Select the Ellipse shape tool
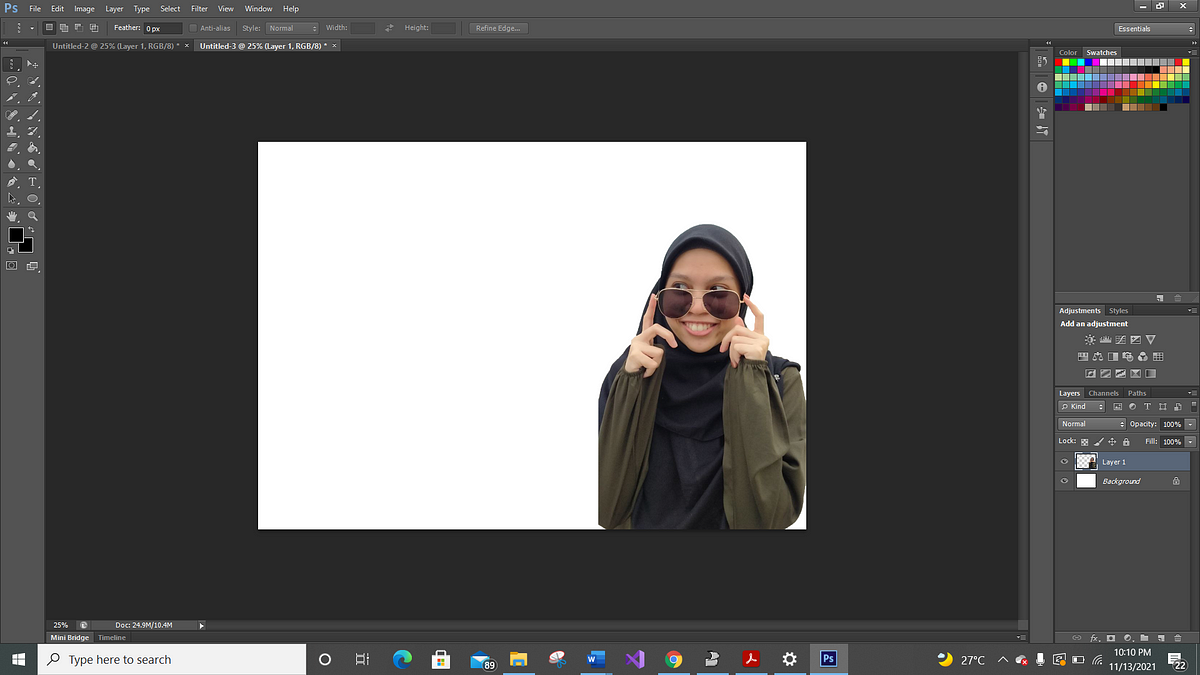This screenshot has width=1200, height=675. pyautogui.click(x=33, y=199)
